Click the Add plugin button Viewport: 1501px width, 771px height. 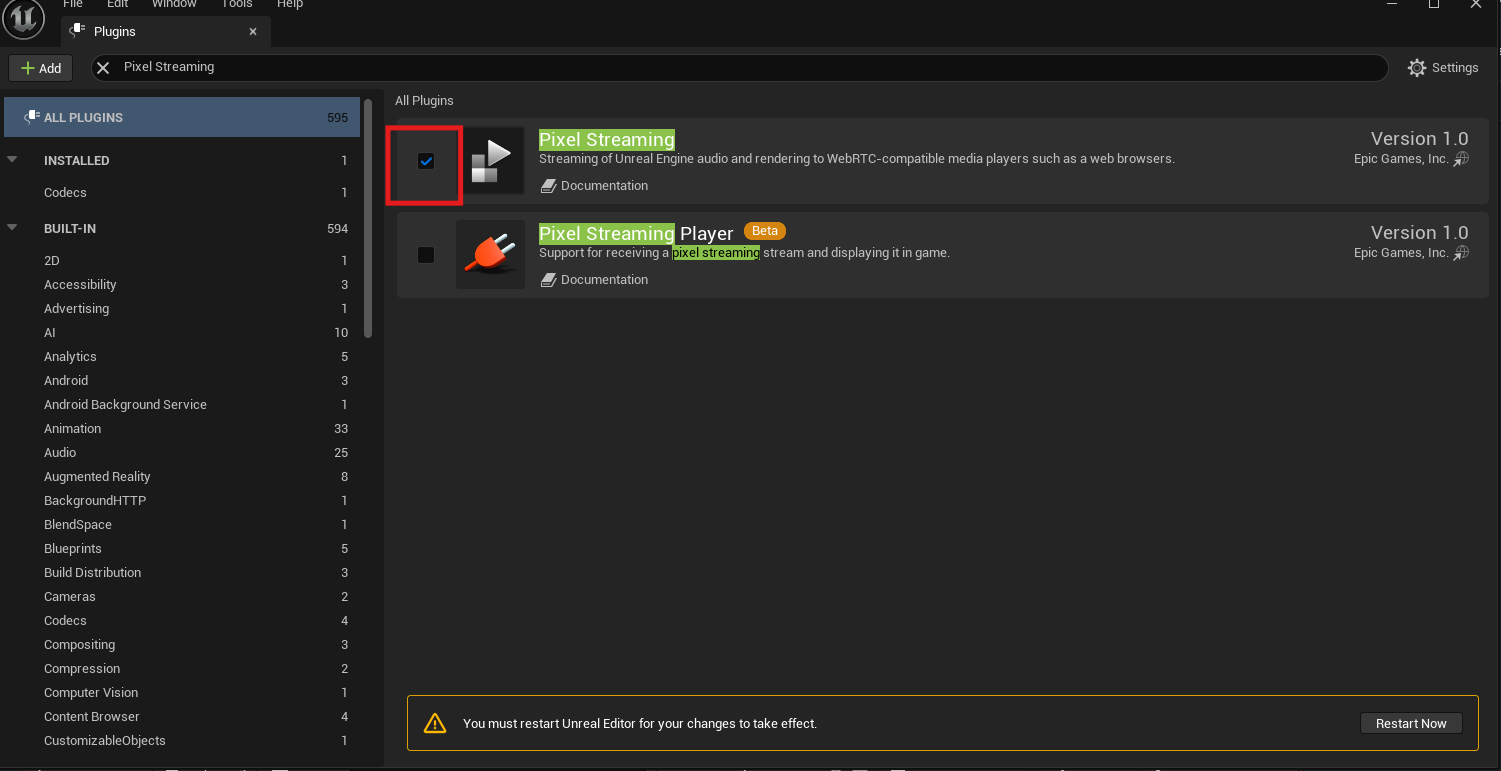[x=41, y=68]
